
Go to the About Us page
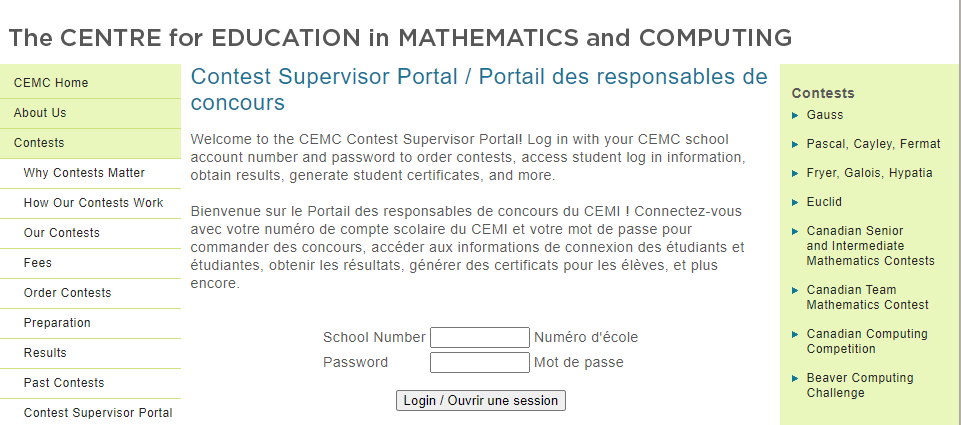40,113
